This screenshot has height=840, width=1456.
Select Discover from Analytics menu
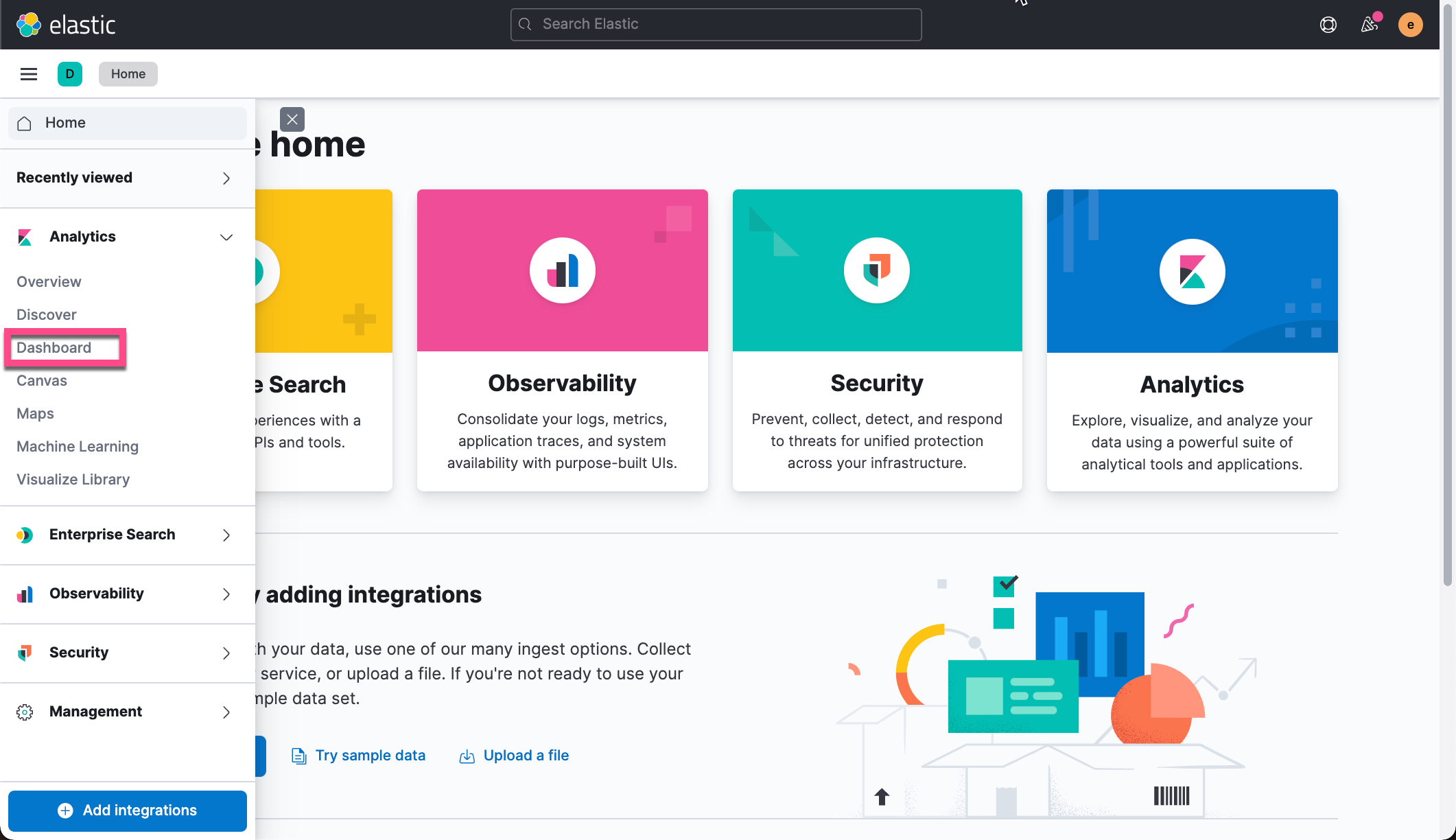(x=47, y=314)
